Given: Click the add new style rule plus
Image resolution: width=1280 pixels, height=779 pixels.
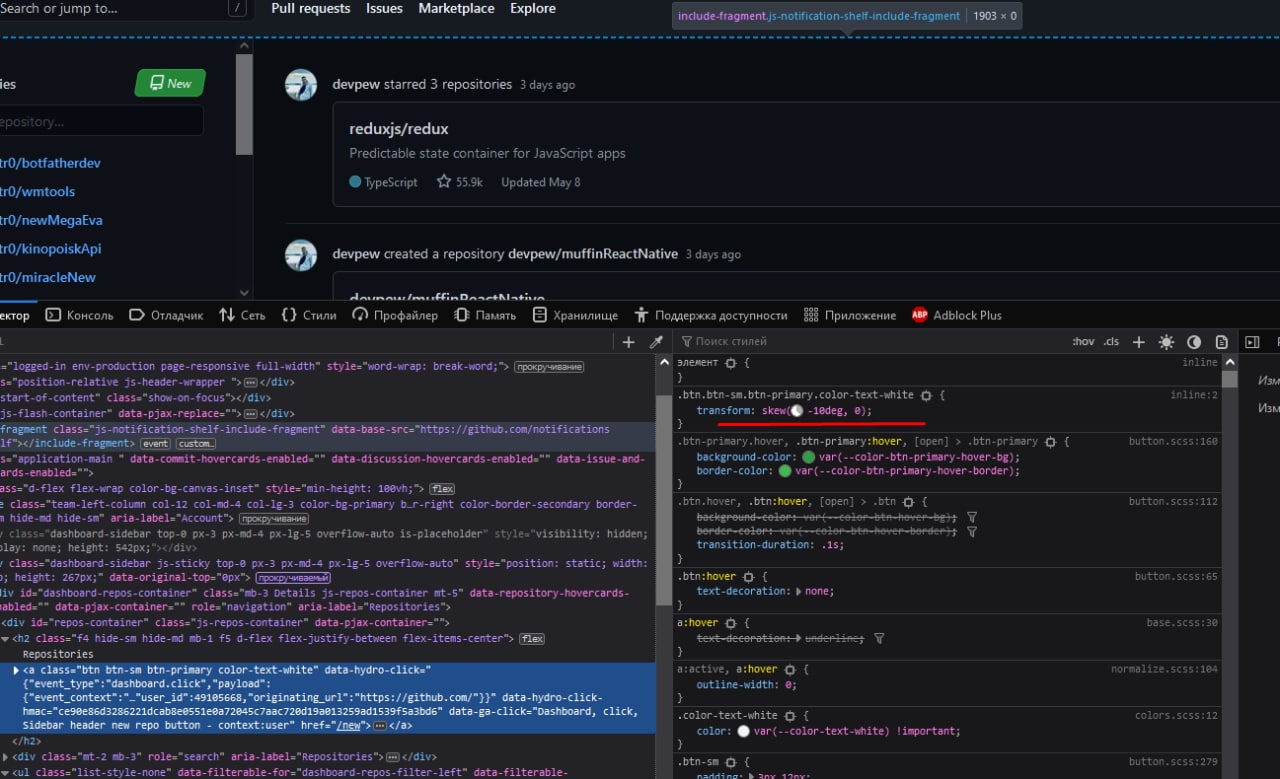Looking at the screenshot, I should [x=1138, y=342].
